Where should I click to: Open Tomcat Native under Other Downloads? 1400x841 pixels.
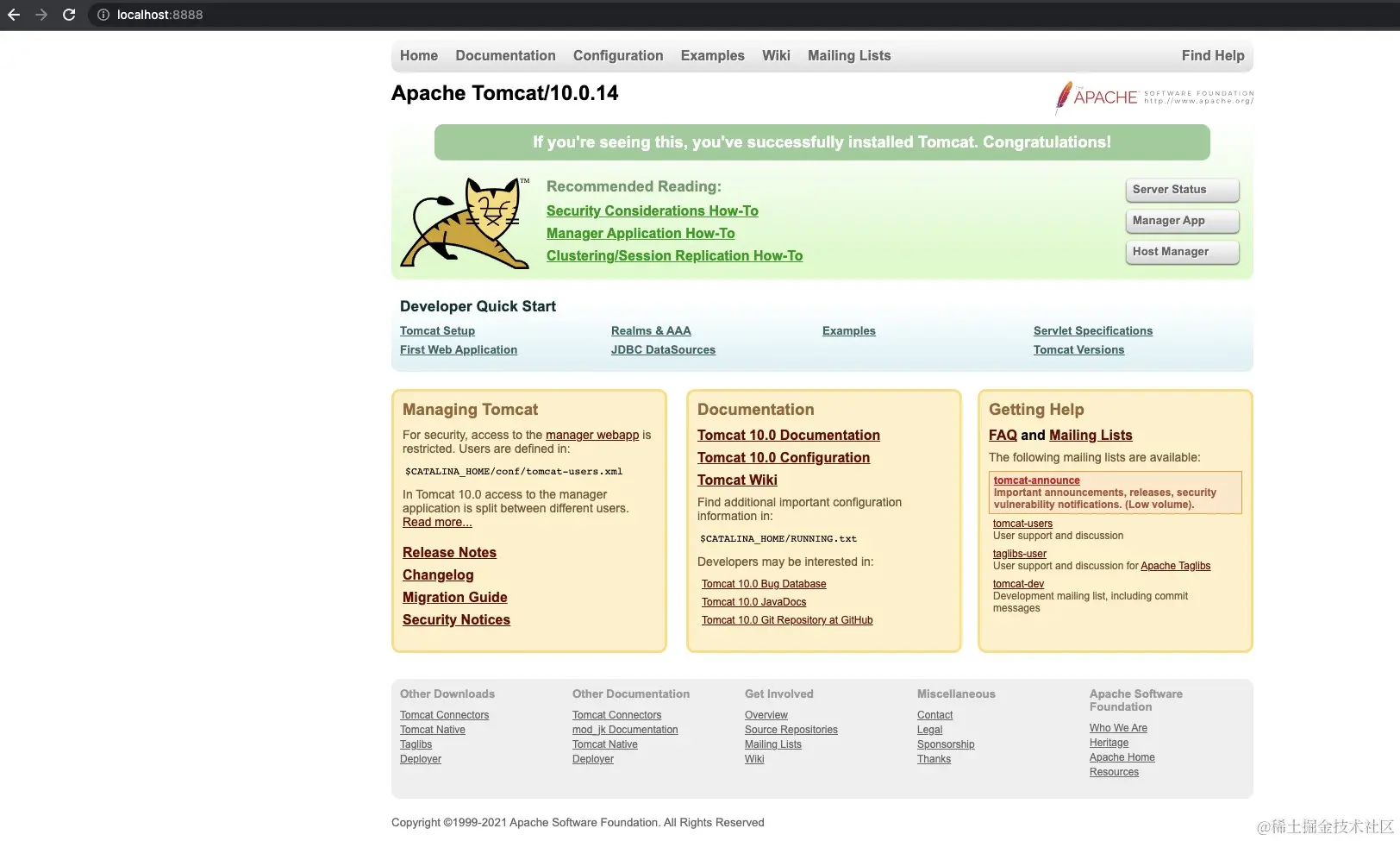pyautogui.click(x=432, y=730)
